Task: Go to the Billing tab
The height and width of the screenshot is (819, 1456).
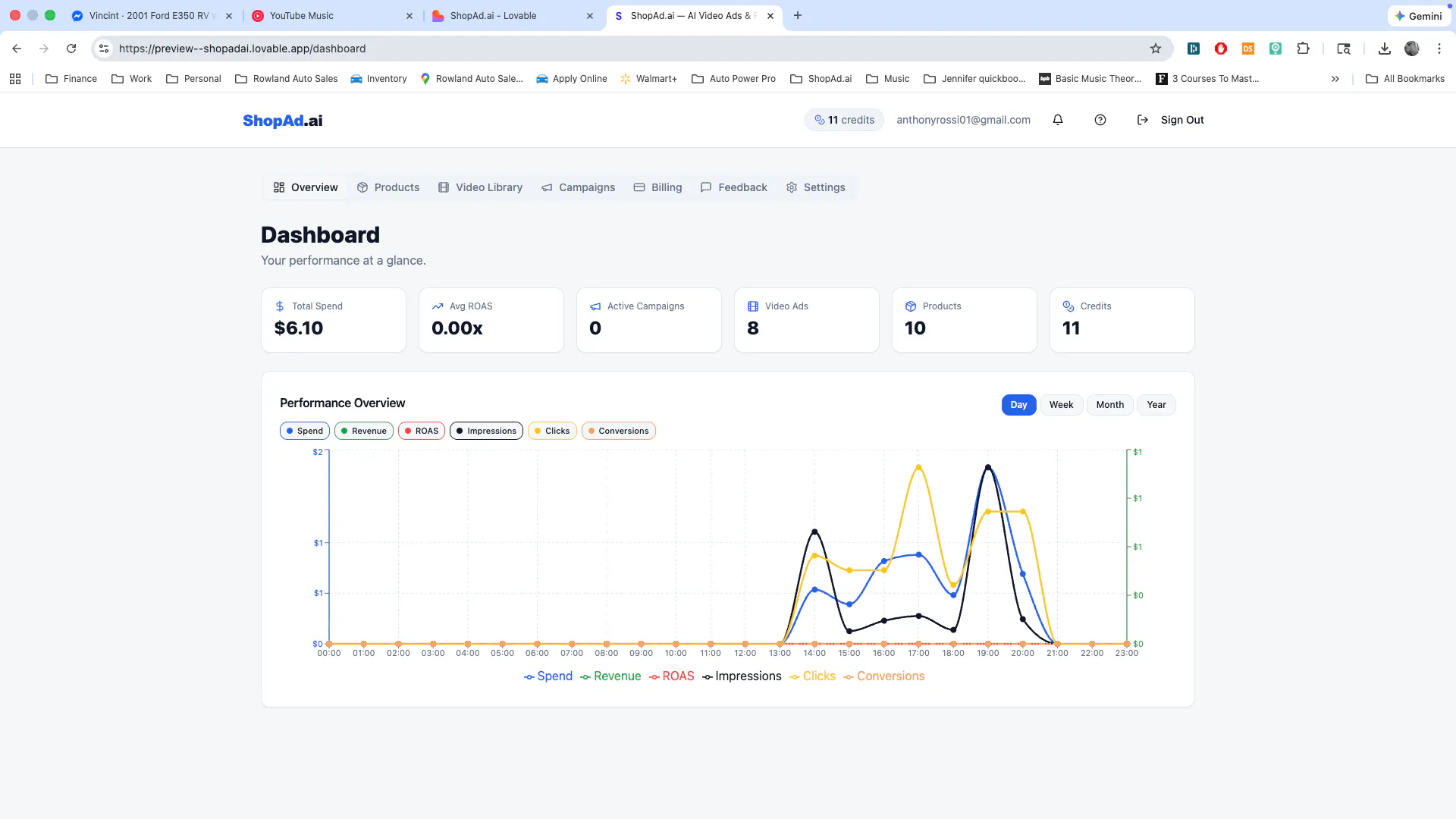Action: click(x=658, y=187)
